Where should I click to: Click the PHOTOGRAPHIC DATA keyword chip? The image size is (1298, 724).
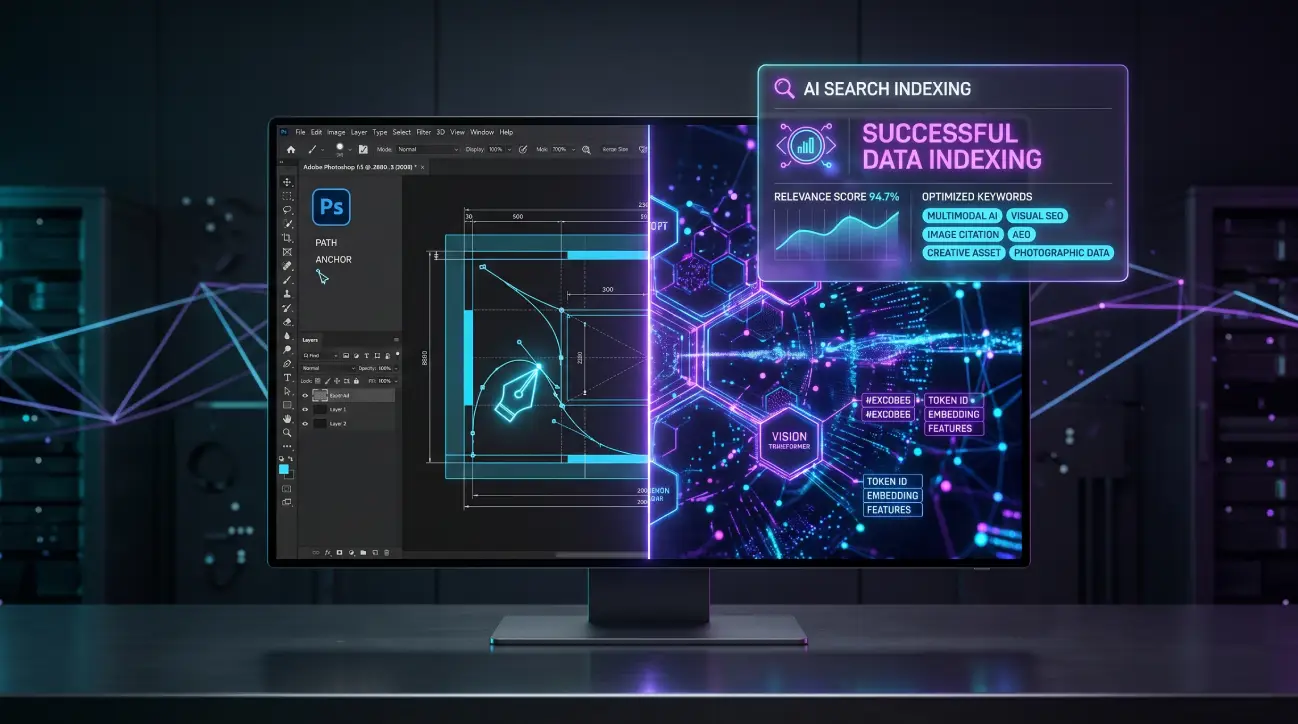pos(1061,253)
